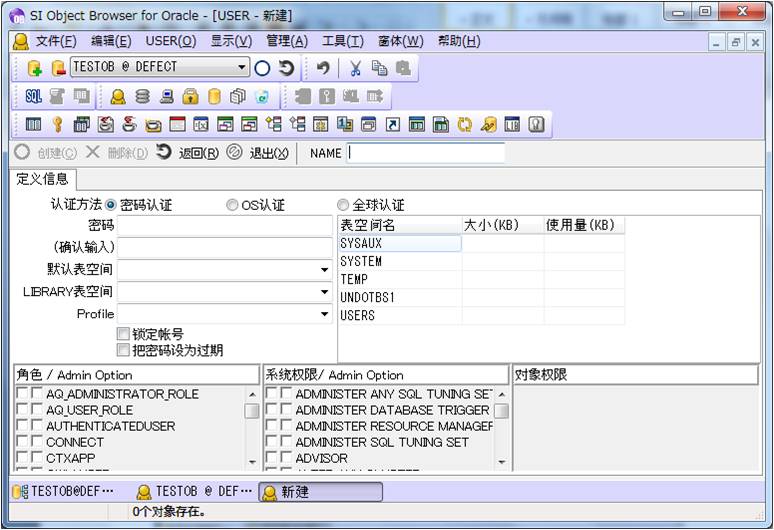Click the padlock lock-information icon

pos(190,96)
